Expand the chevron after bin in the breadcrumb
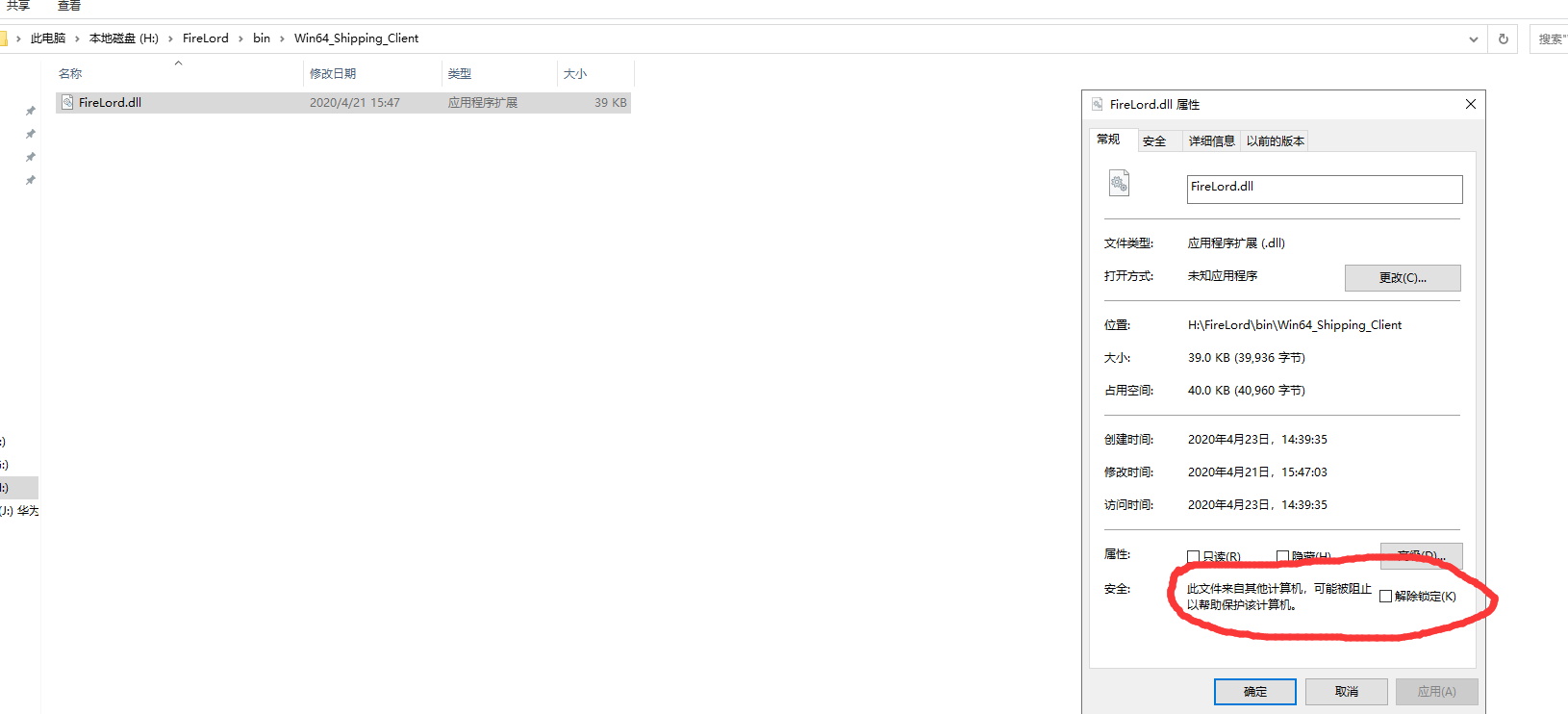Image resolution: width=1568 pixels, height=714 pixels. [x=282, y=39]
